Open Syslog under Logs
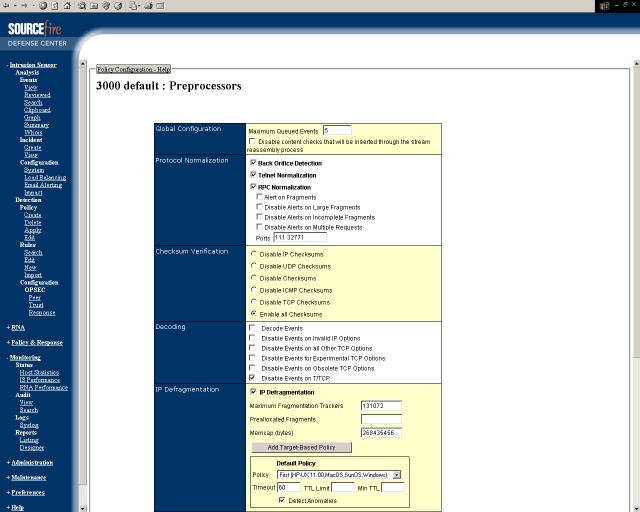The image size is (640, 512). coord(29,425)
